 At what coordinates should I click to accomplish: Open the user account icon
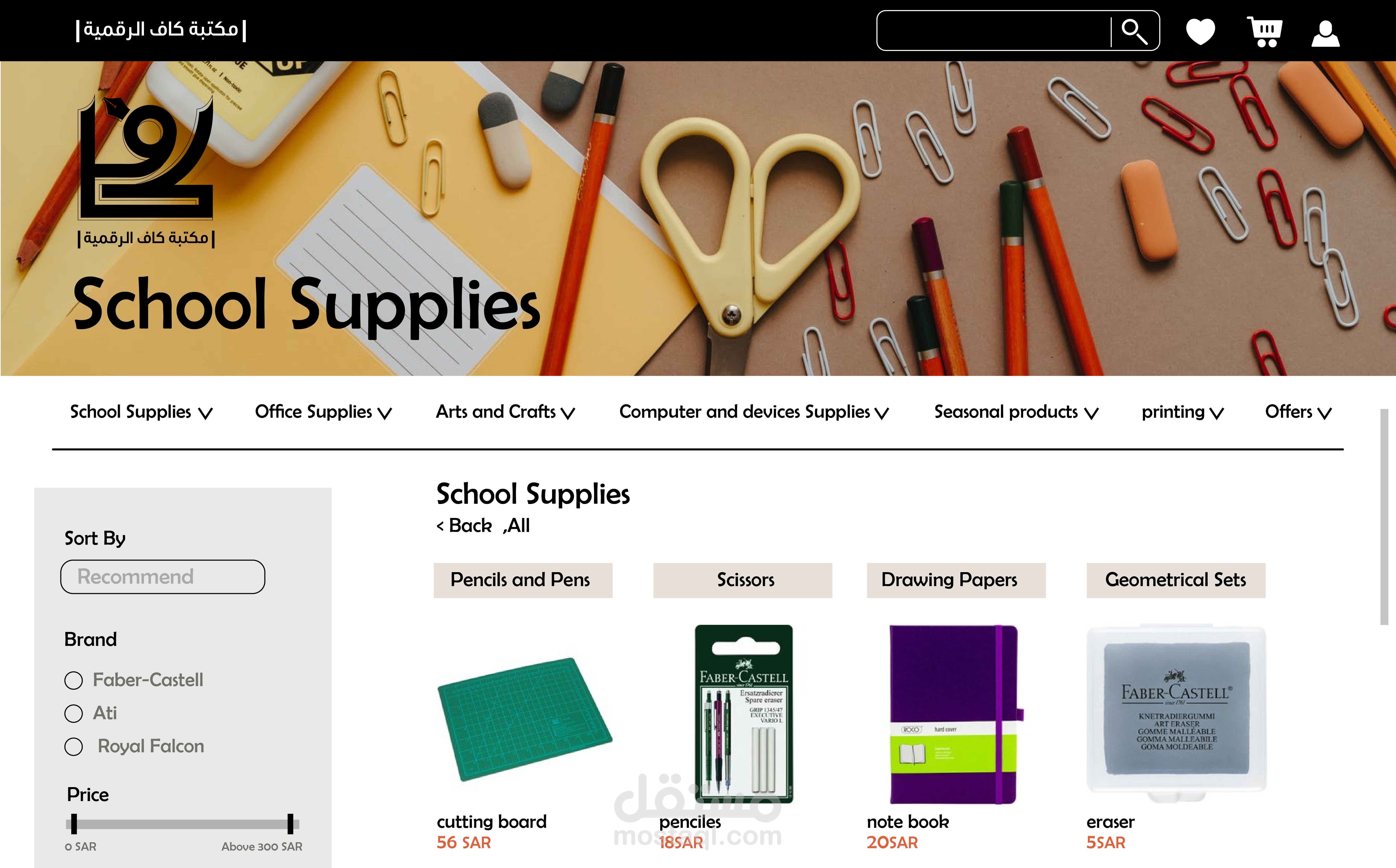tap(1325, 34)
